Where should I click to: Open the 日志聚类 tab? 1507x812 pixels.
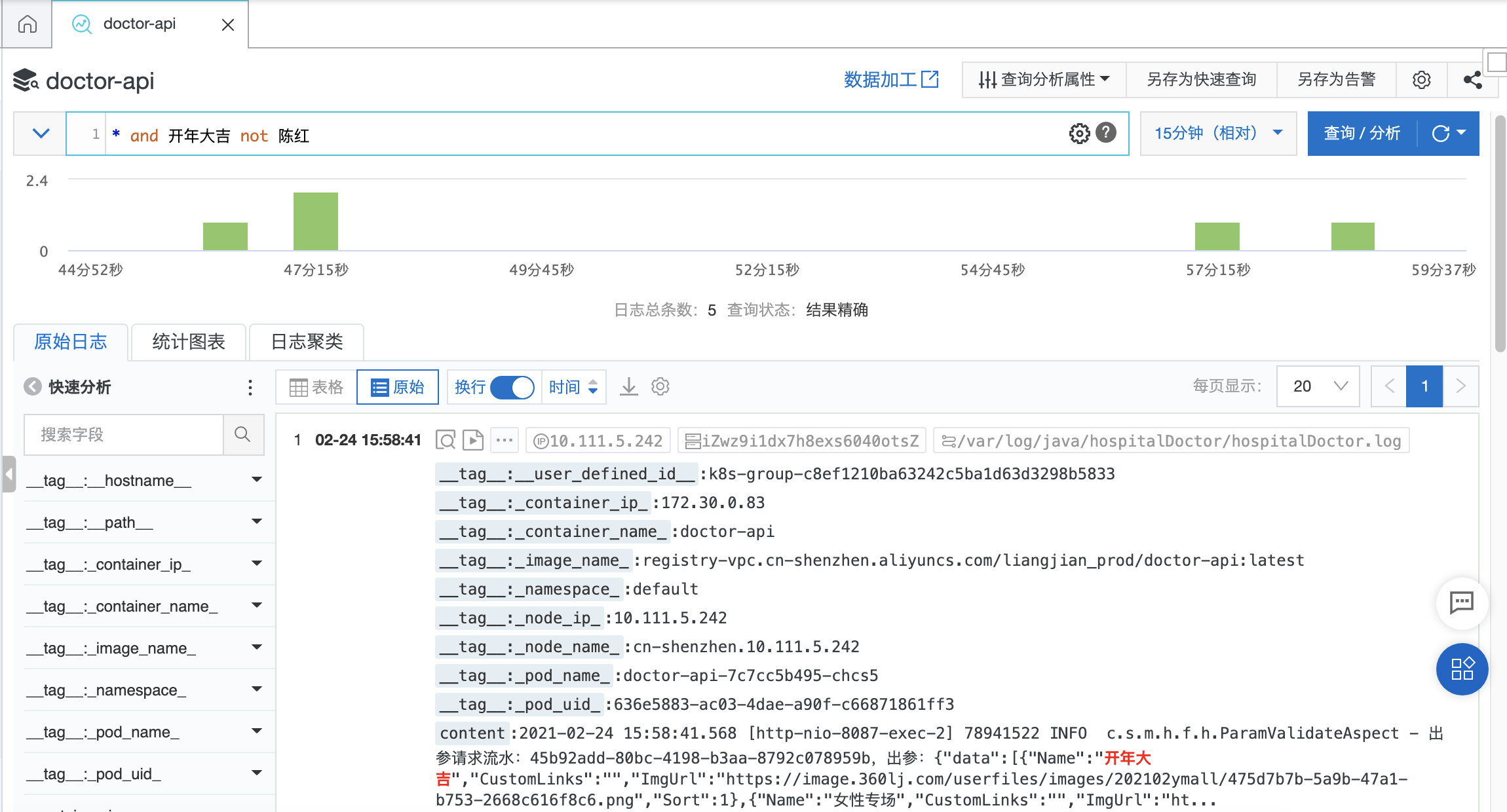(x=307, y=342)
